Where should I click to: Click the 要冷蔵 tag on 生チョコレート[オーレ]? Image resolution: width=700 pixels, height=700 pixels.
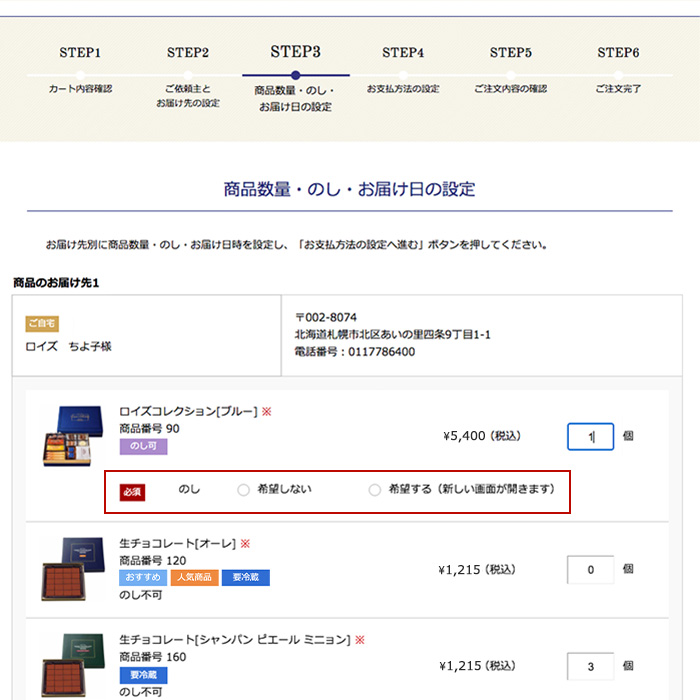point(246,577)
